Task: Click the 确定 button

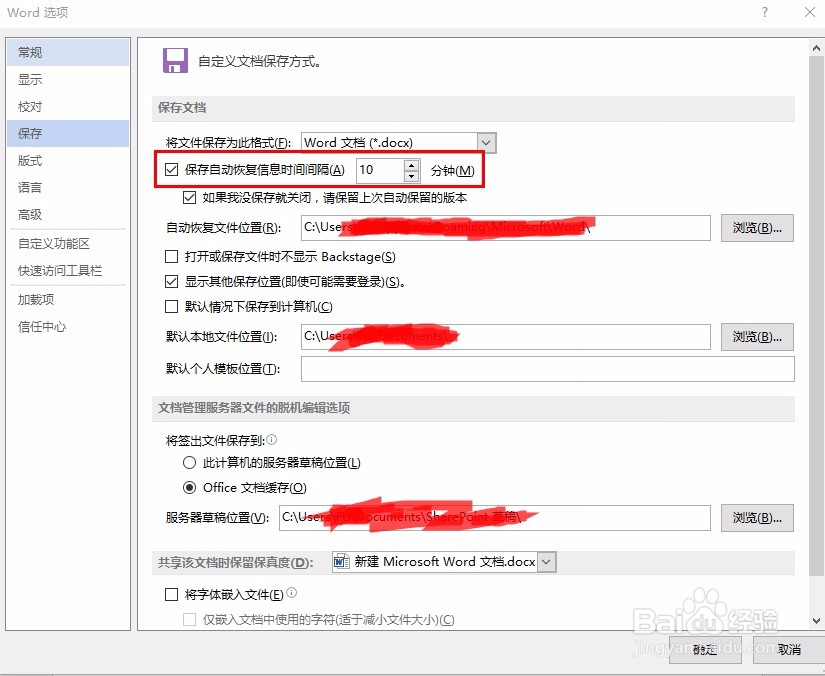Action: [704, 649]
